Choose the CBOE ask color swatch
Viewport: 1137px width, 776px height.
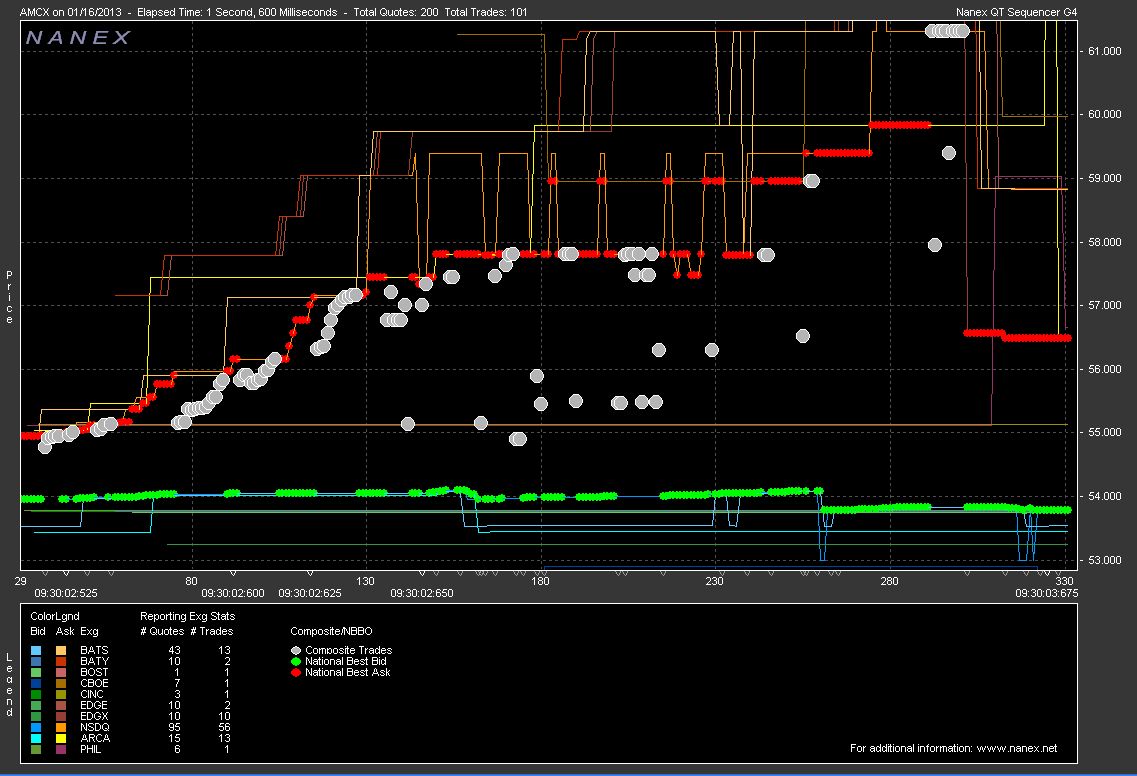coord(62,683)
